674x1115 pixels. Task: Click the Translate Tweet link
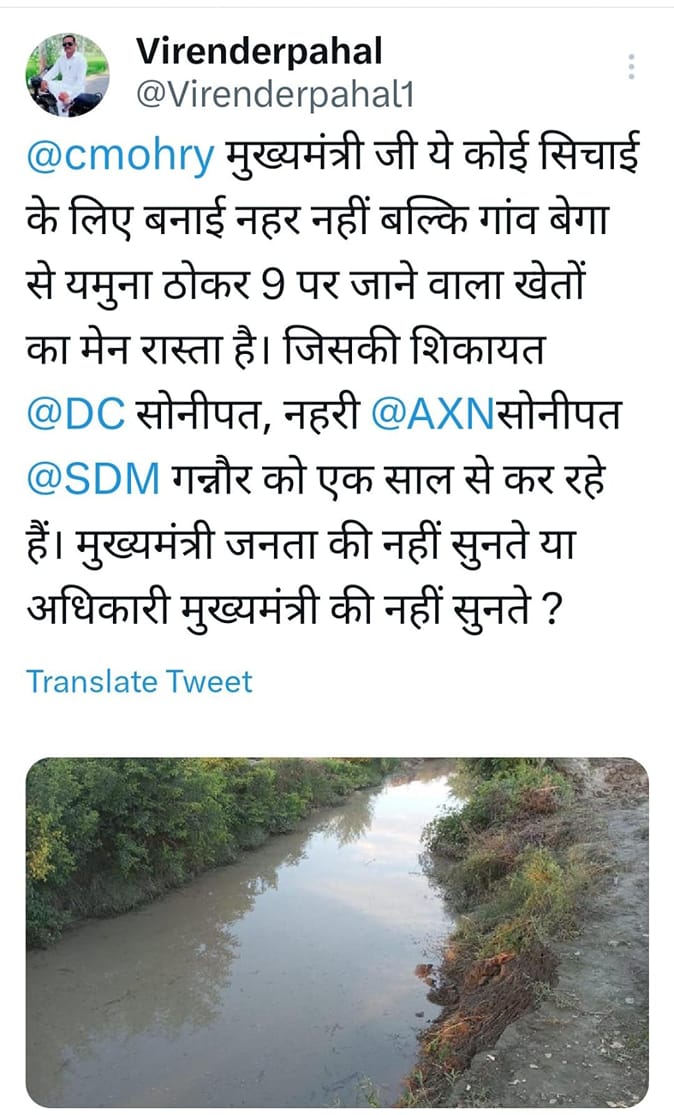139,681
